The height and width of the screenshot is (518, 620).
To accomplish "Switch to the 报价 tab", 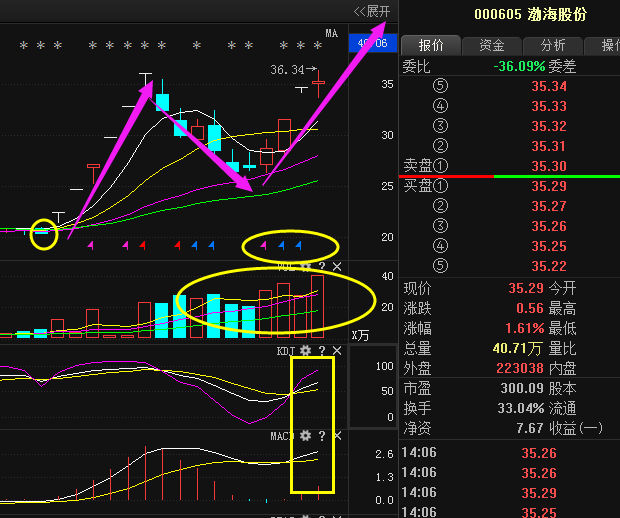I will pos(431,45).
